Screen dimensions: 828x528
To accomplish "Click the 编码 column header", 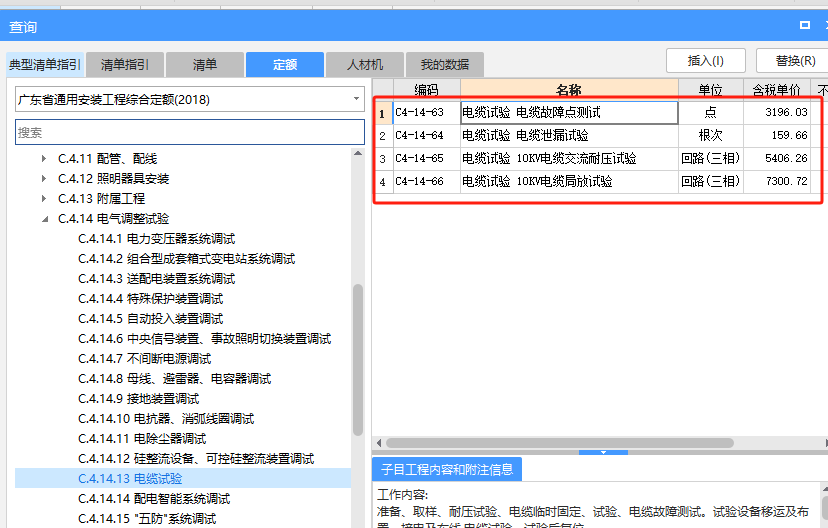I will point(426,88).
